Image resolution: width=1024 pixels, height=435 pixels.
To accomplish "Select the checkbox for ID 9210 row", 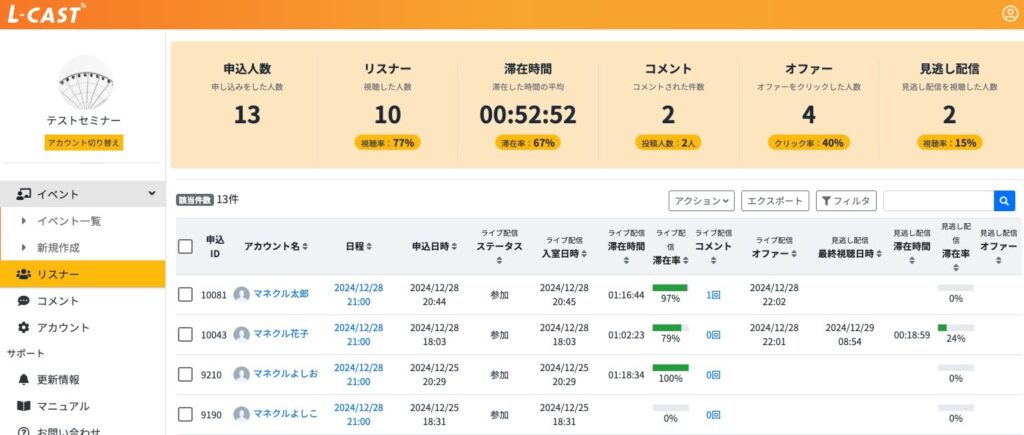I will 185,374.
